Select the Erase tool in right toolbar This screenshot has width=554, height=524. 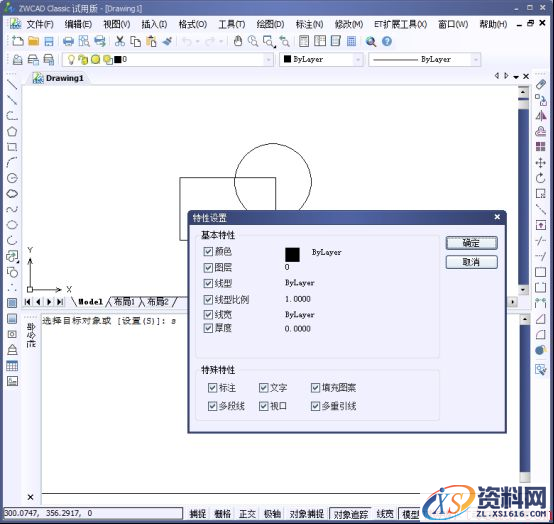click(x=541, y=84)
